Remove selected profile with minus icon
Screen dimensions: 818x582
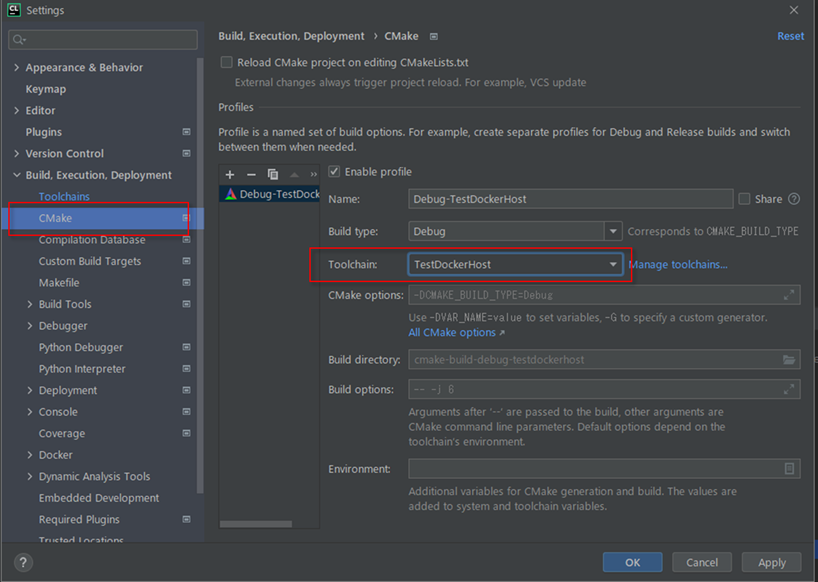tap(251, 175)
